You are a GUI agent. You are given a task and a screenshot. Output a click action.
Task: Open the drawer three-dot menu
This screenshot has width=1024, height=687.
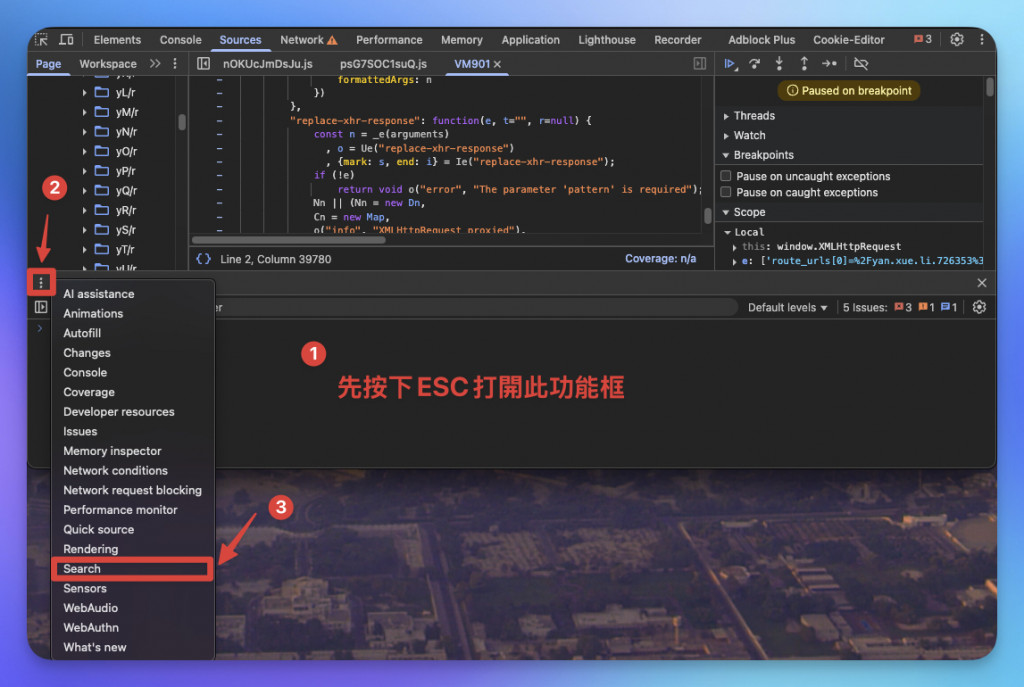(x=41, y=282)
